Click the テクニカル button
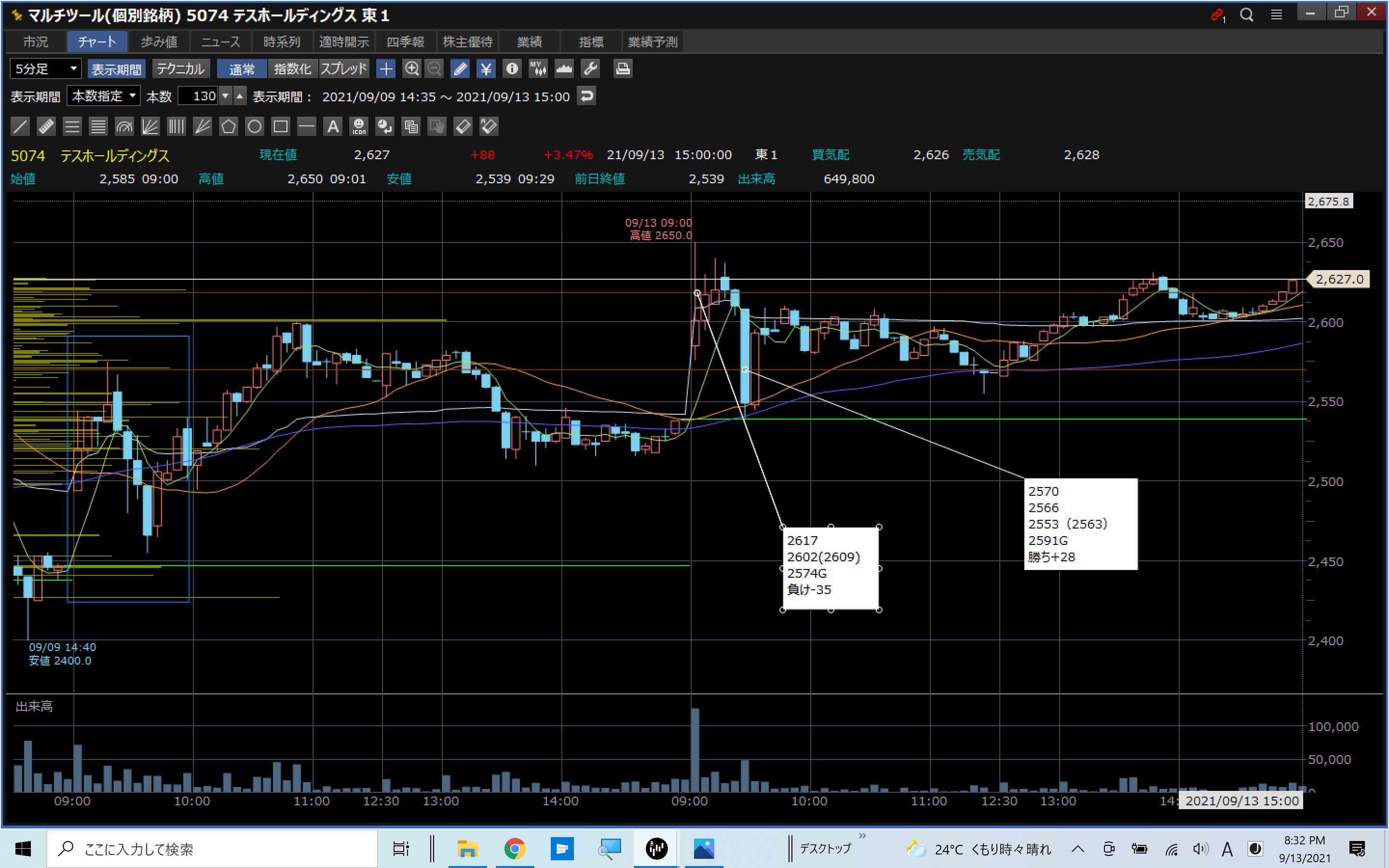 (180, 69)
